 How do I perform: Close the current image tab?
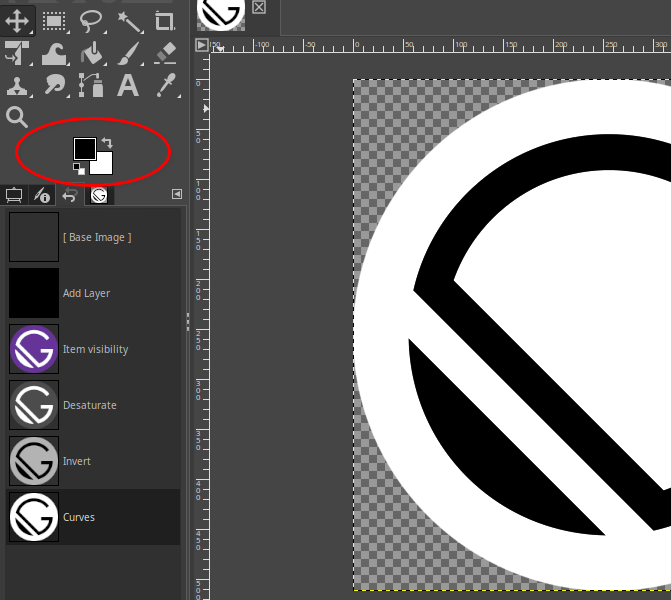259,8
